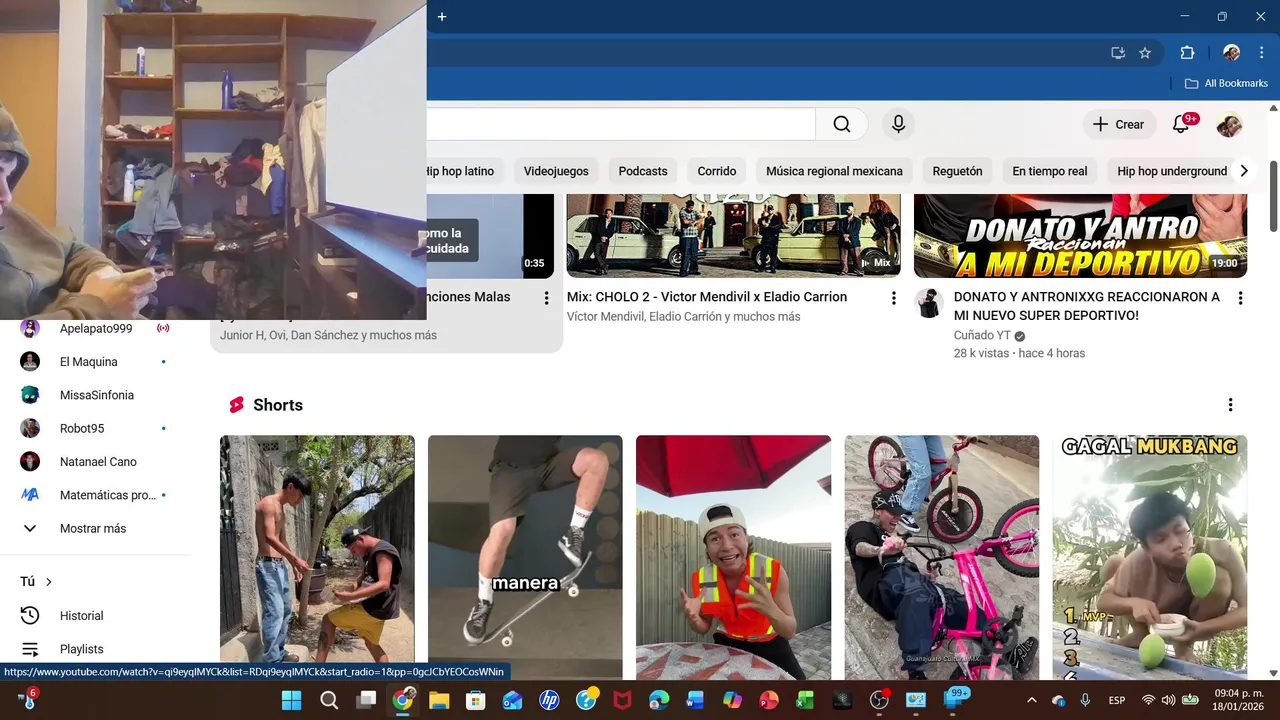
Task: Open DONATO Y ANTRONIXXG REACCIONARON video title
Action: (1087, 306)
